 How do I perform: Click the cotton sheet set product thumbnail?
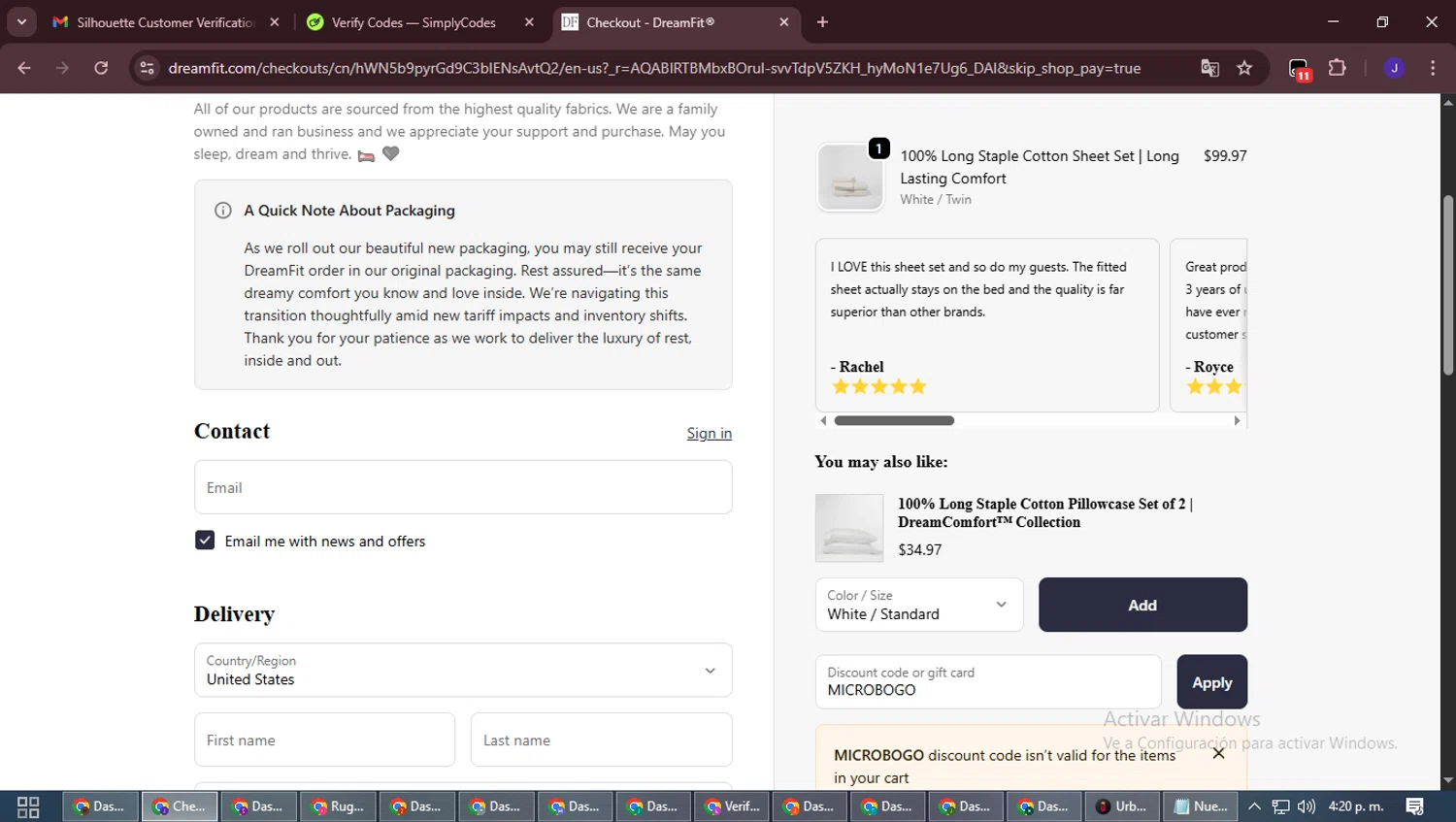coord(850,178)
